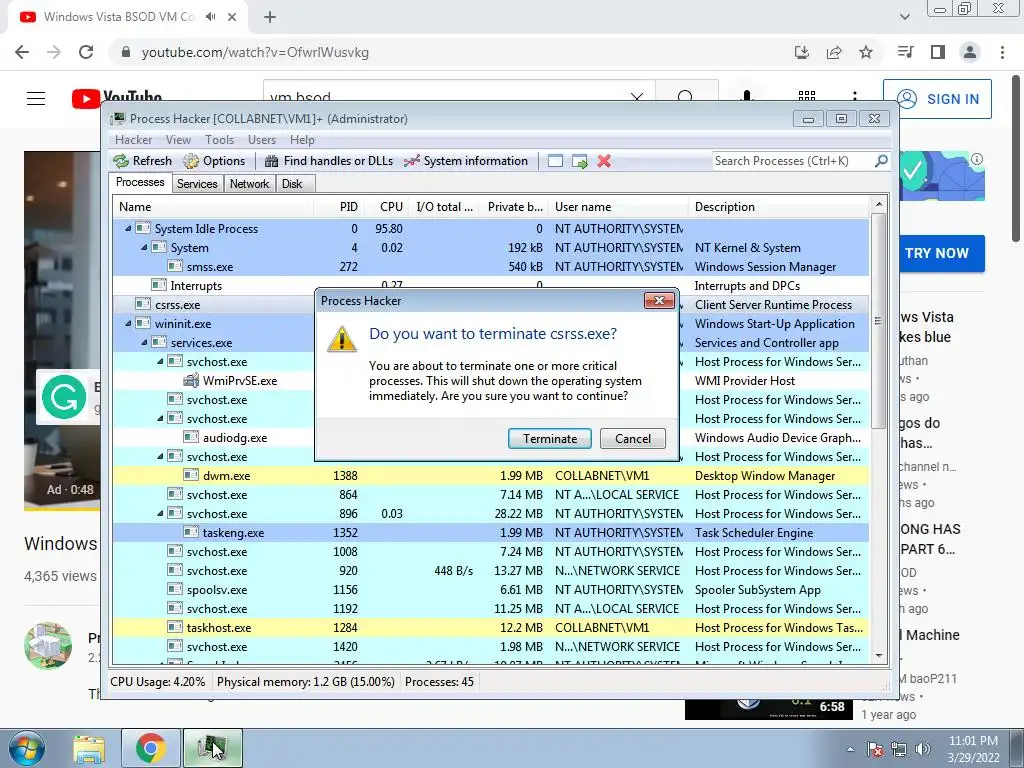The image size is (1024, 768).
Task: Collapse the services.exe tree node
Action: [144, 343]
